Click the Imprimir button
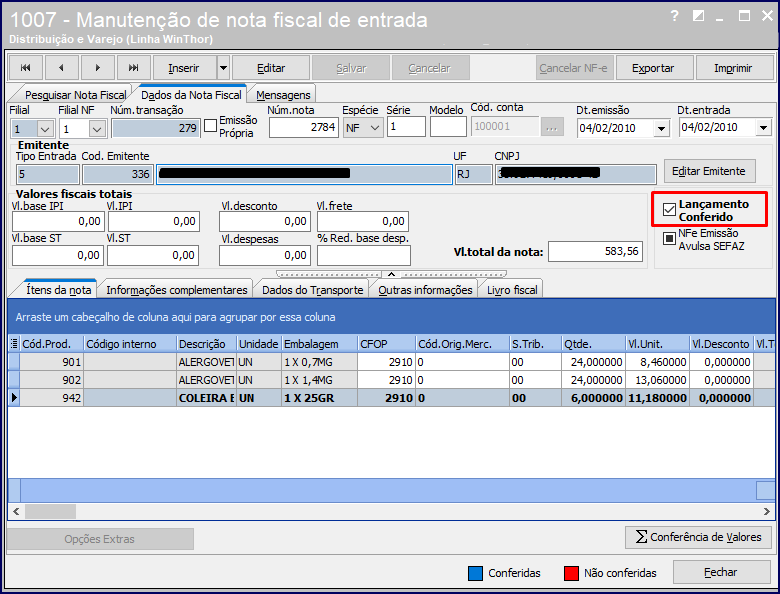780x594 pixels. point(733,68)
